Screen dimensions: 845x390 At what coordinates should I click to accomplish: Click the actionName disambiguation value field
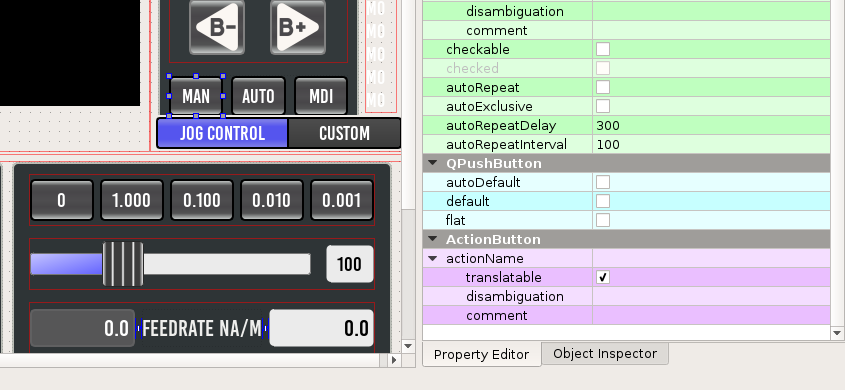[x=711, y=296]
